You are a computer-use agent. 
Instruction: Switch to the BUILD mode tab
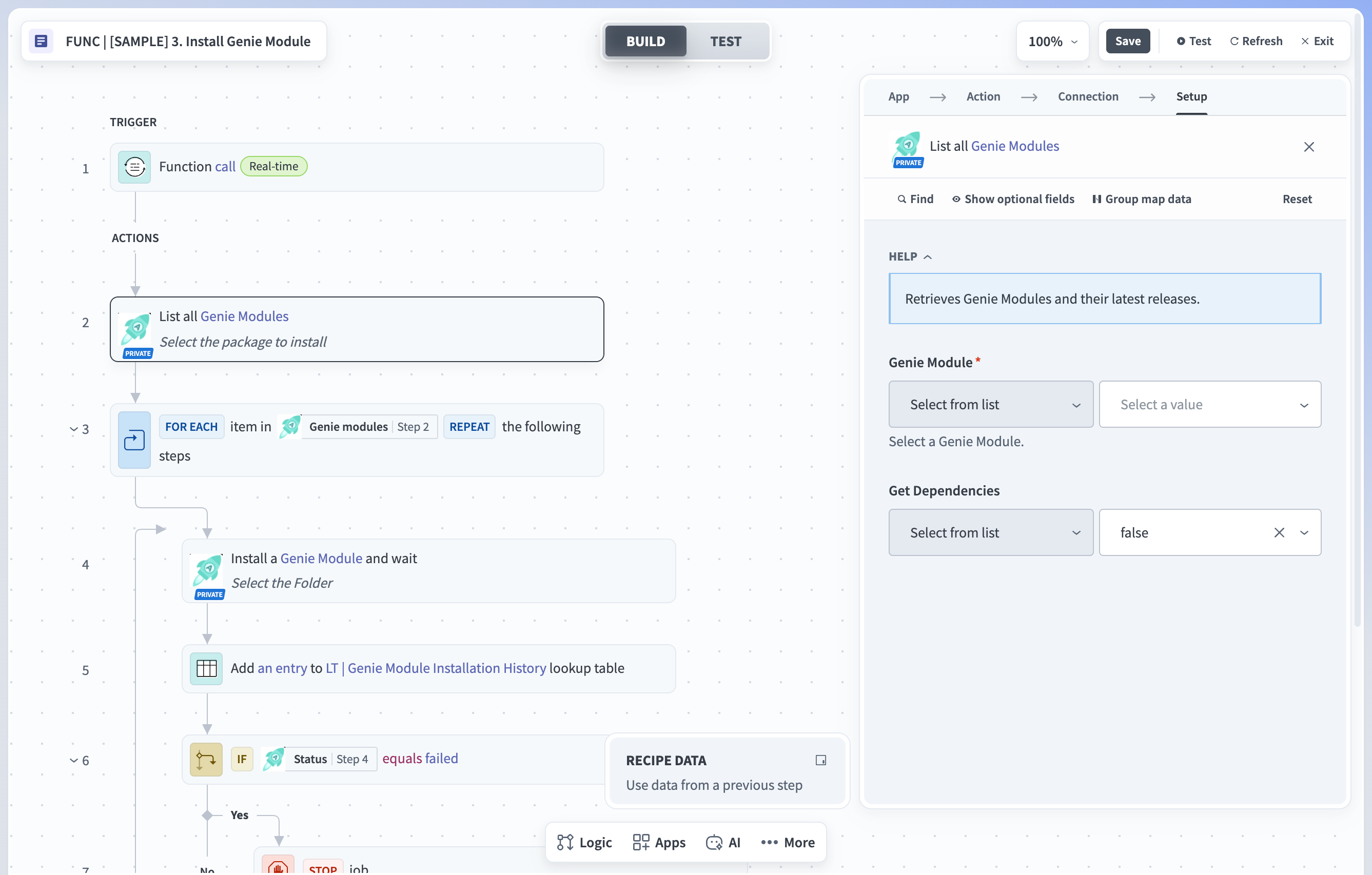(645, 41)
